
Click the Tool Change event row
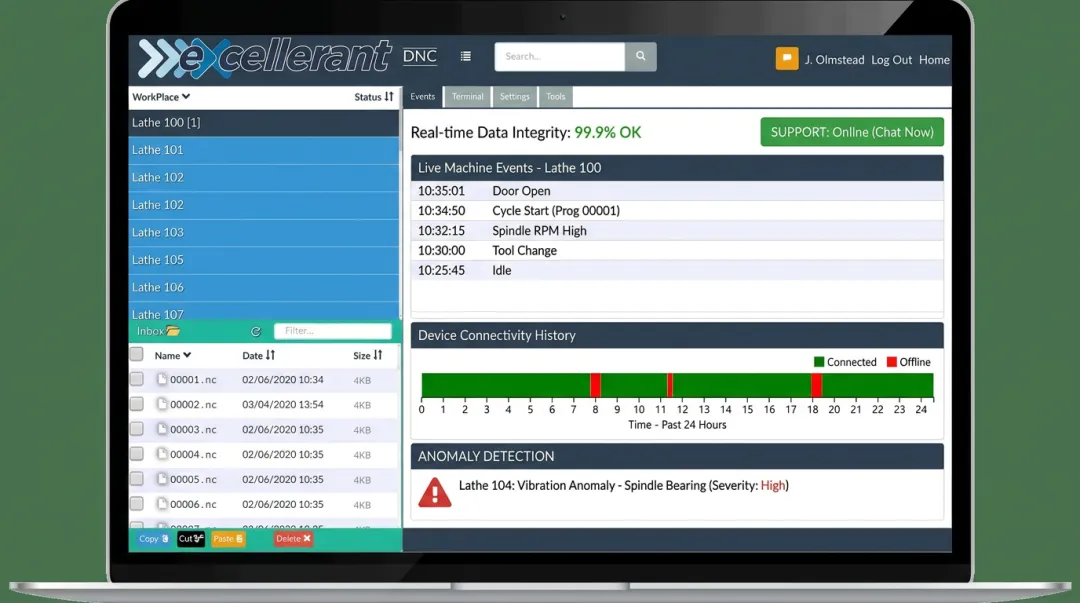[677, 251]
